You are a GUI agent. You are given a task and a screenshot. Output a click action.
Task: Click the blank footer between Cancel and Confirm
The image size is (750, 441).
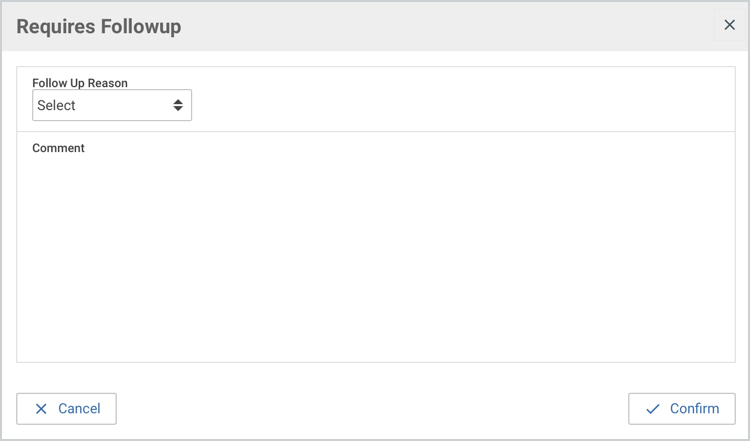pos(370,408)
